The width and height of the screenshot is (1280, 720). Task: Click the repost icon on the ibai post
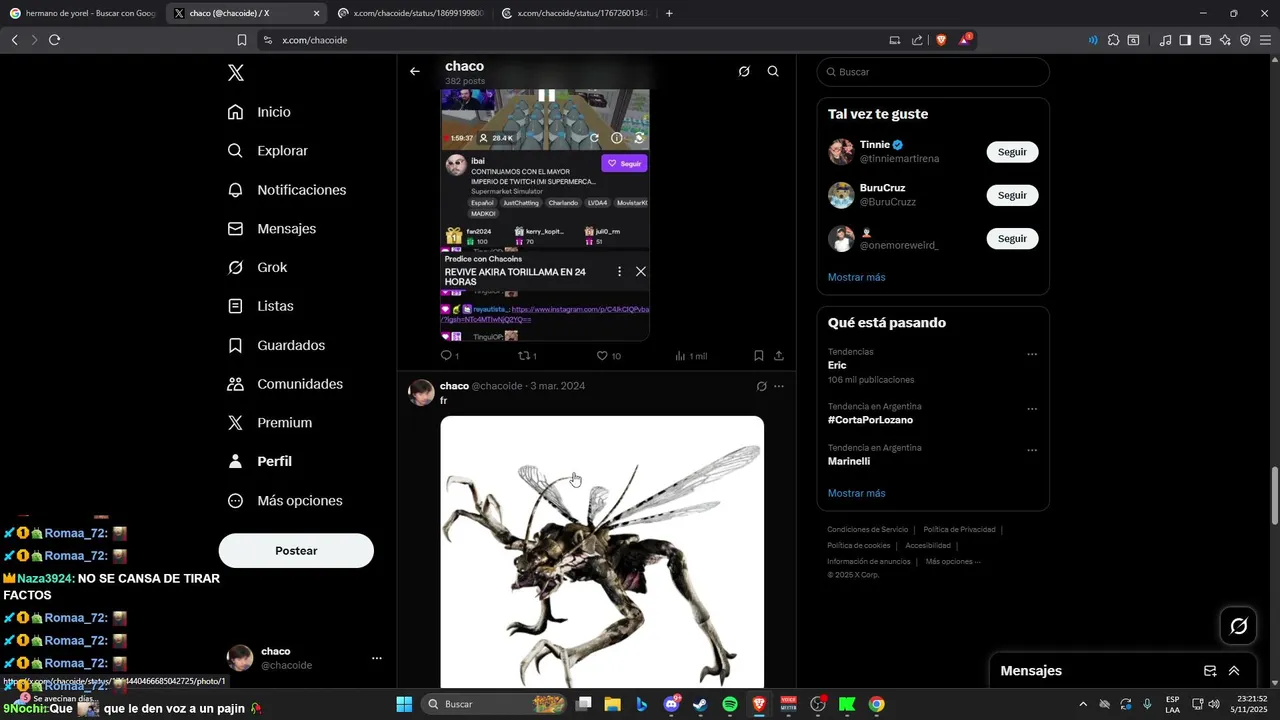(523, 355)
